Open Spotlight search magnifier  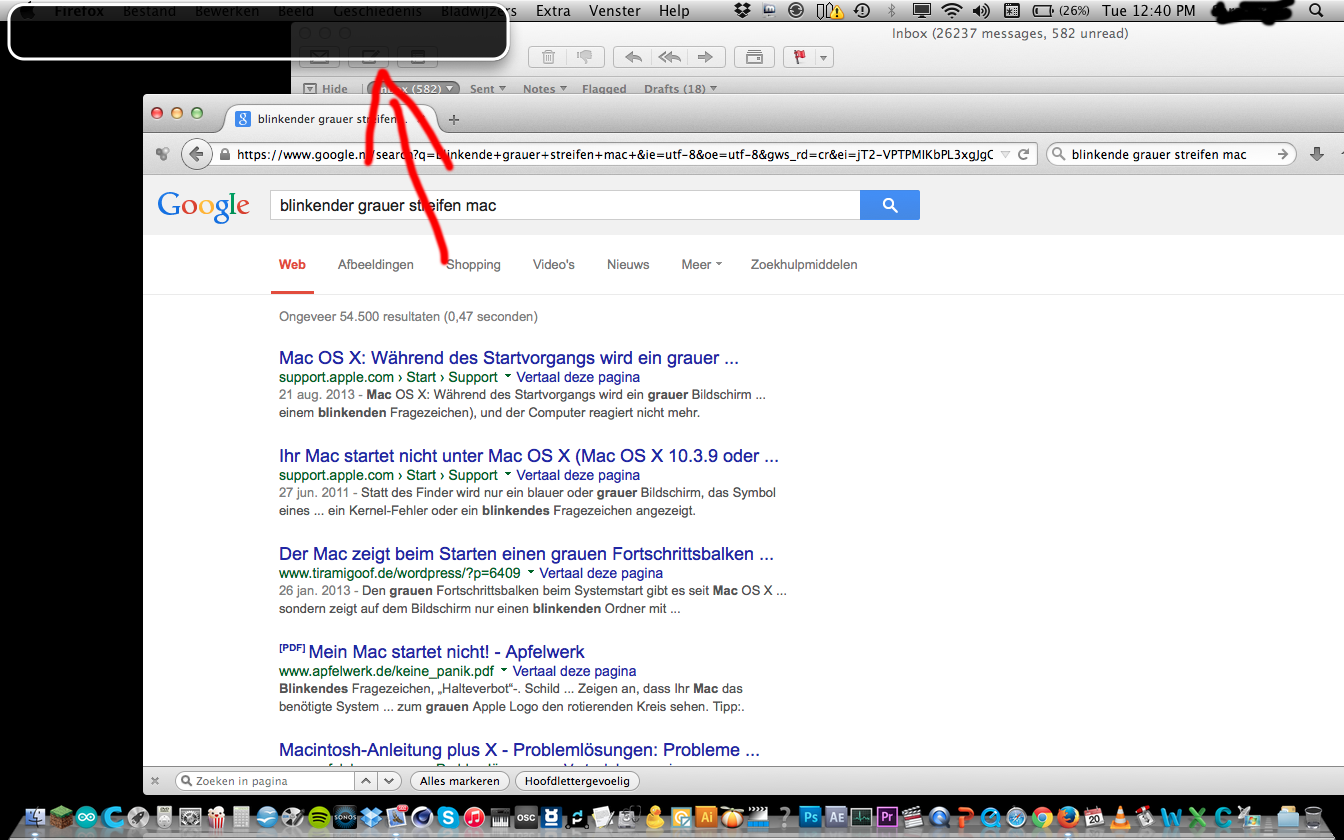coord(1315,11)
